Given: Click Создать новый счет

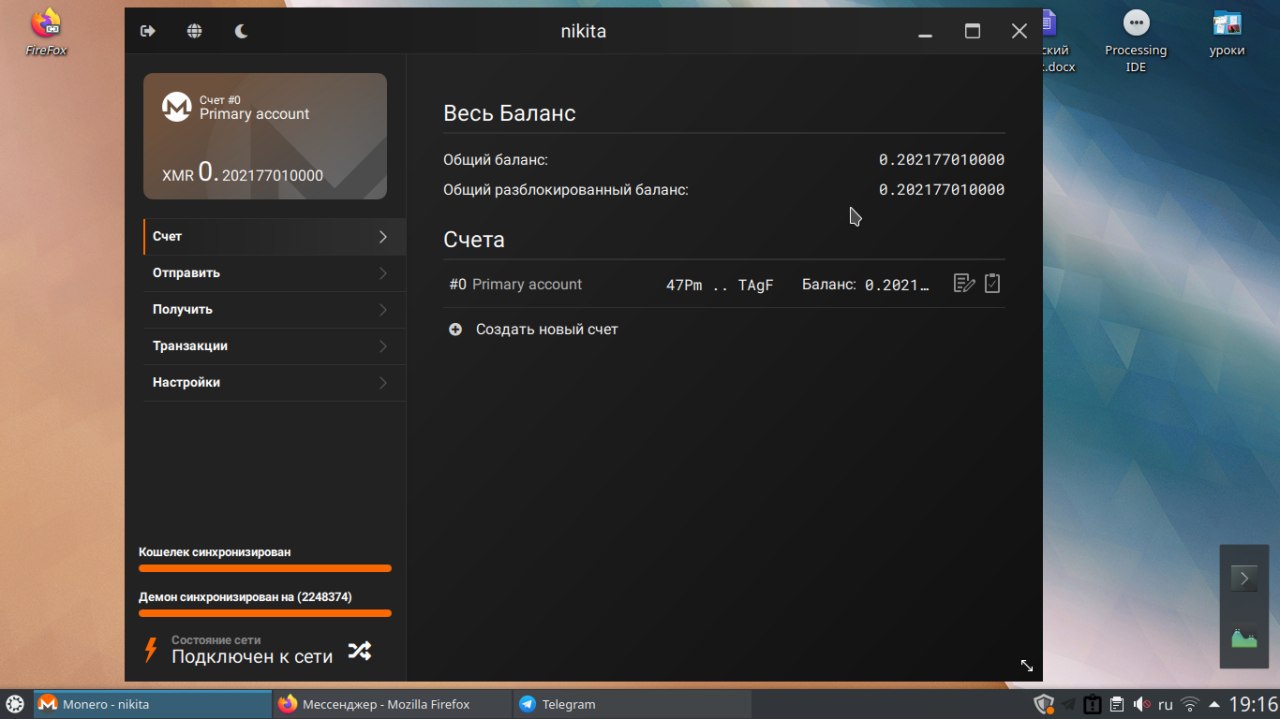Looking at the screenshot, I should (547, 329).
